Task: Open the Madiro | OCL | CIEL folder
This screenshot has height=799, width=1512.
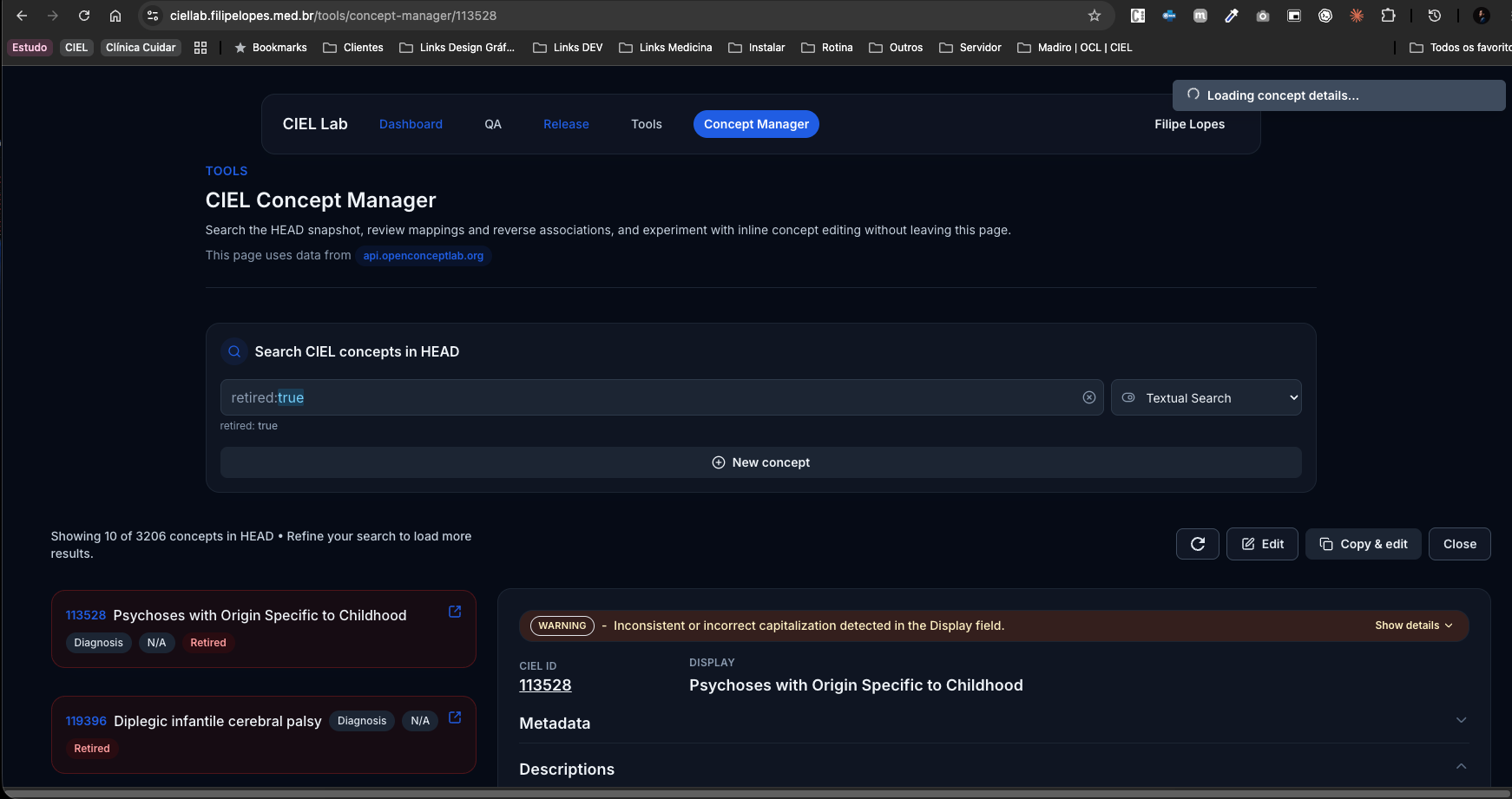Action: pos(1075,48)
